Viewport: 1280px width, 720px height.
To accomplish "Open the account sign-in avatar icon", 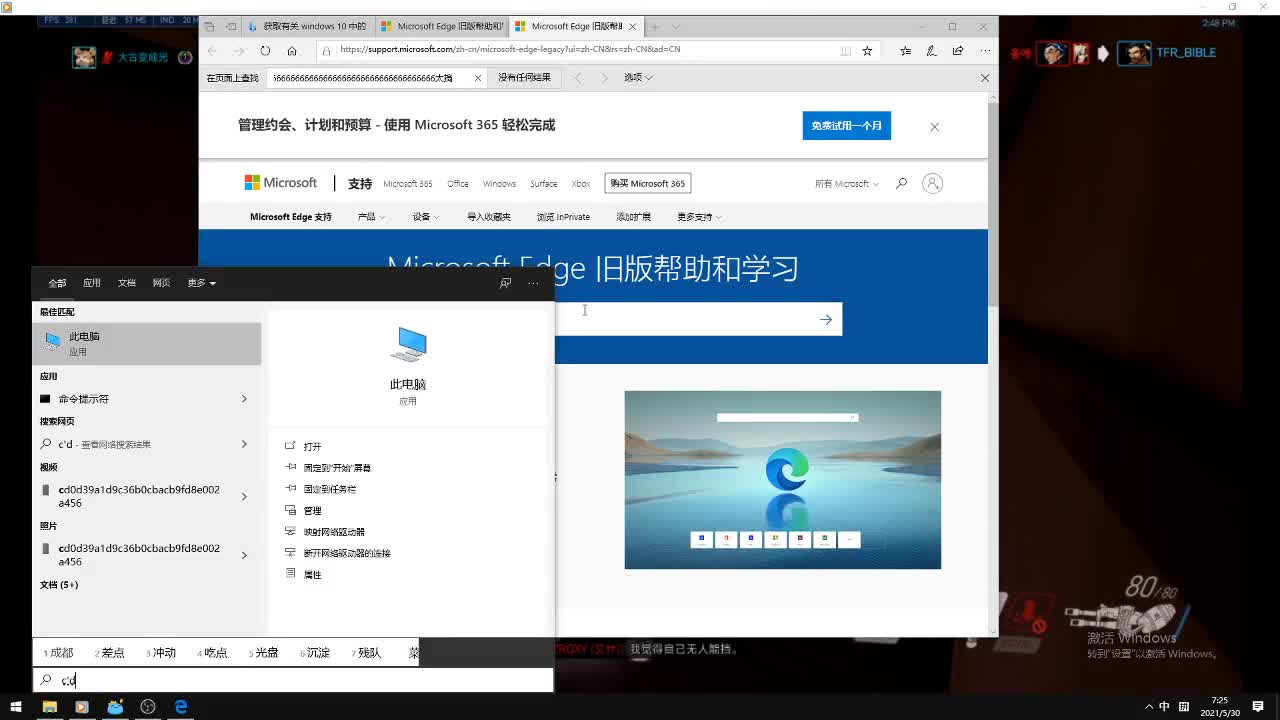I will 932,183.
